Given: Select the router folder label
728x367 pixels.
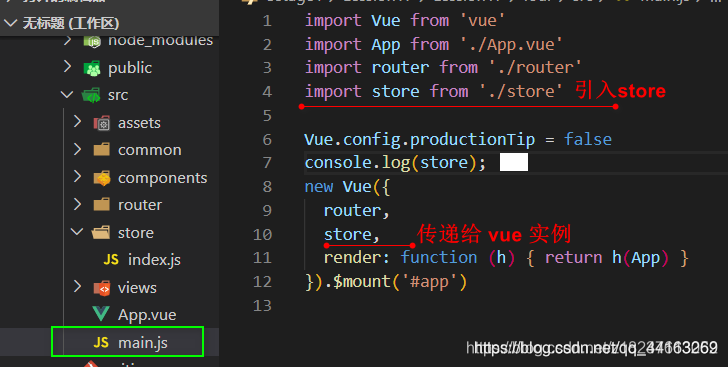Looking at the screenshot, I should (x=140, y=205).
